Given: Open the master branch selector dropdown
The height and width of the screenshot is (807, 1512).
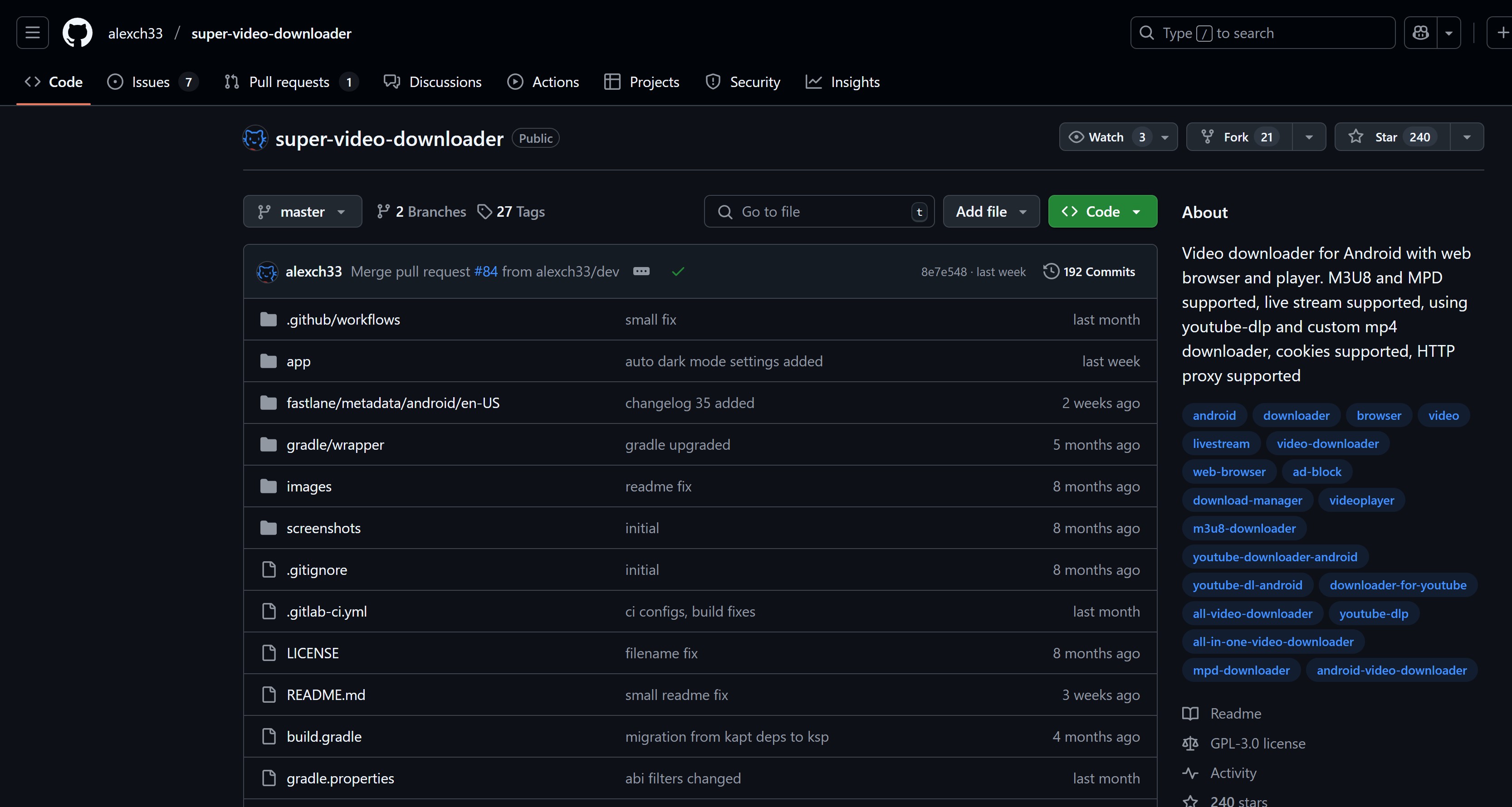Looking at the screenshot, I should coord(302,212).
